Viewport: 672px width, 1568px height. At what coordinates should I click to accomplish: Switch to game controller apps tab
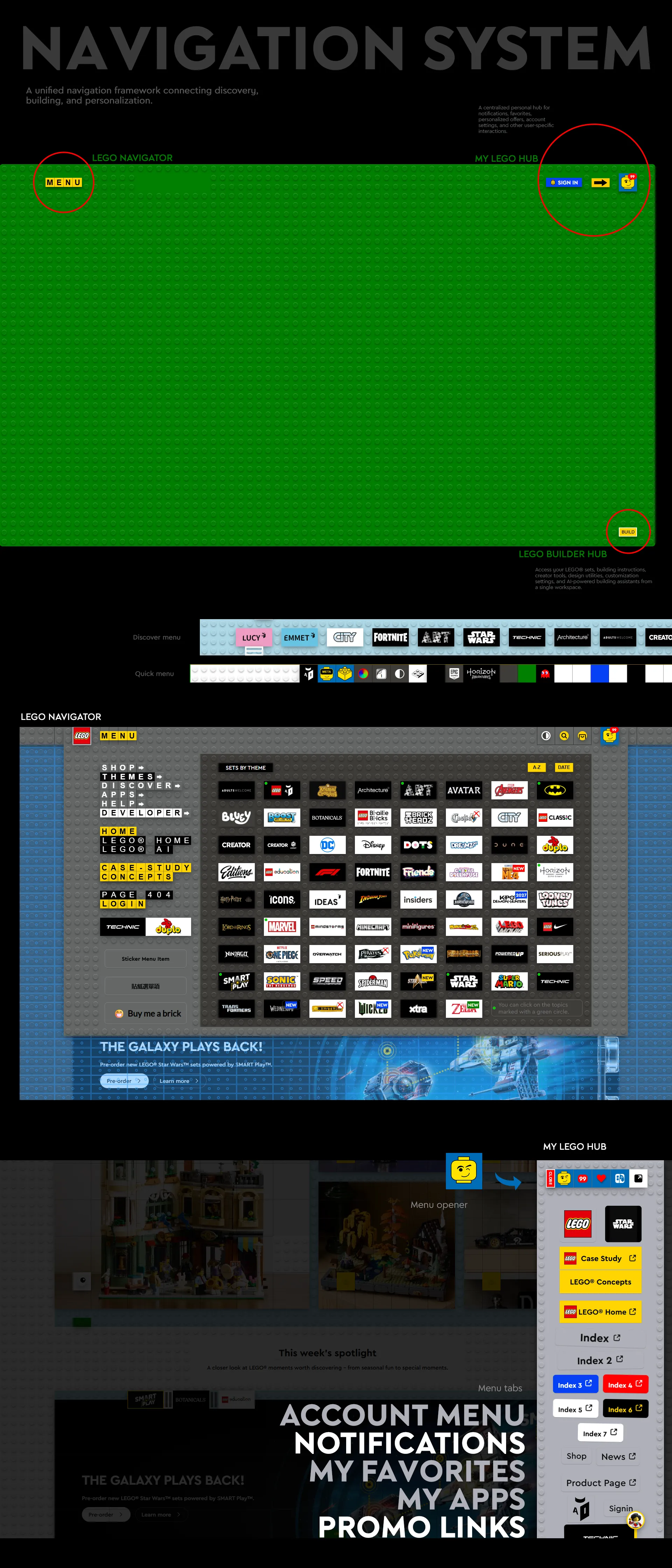(x=619, y=1178)
